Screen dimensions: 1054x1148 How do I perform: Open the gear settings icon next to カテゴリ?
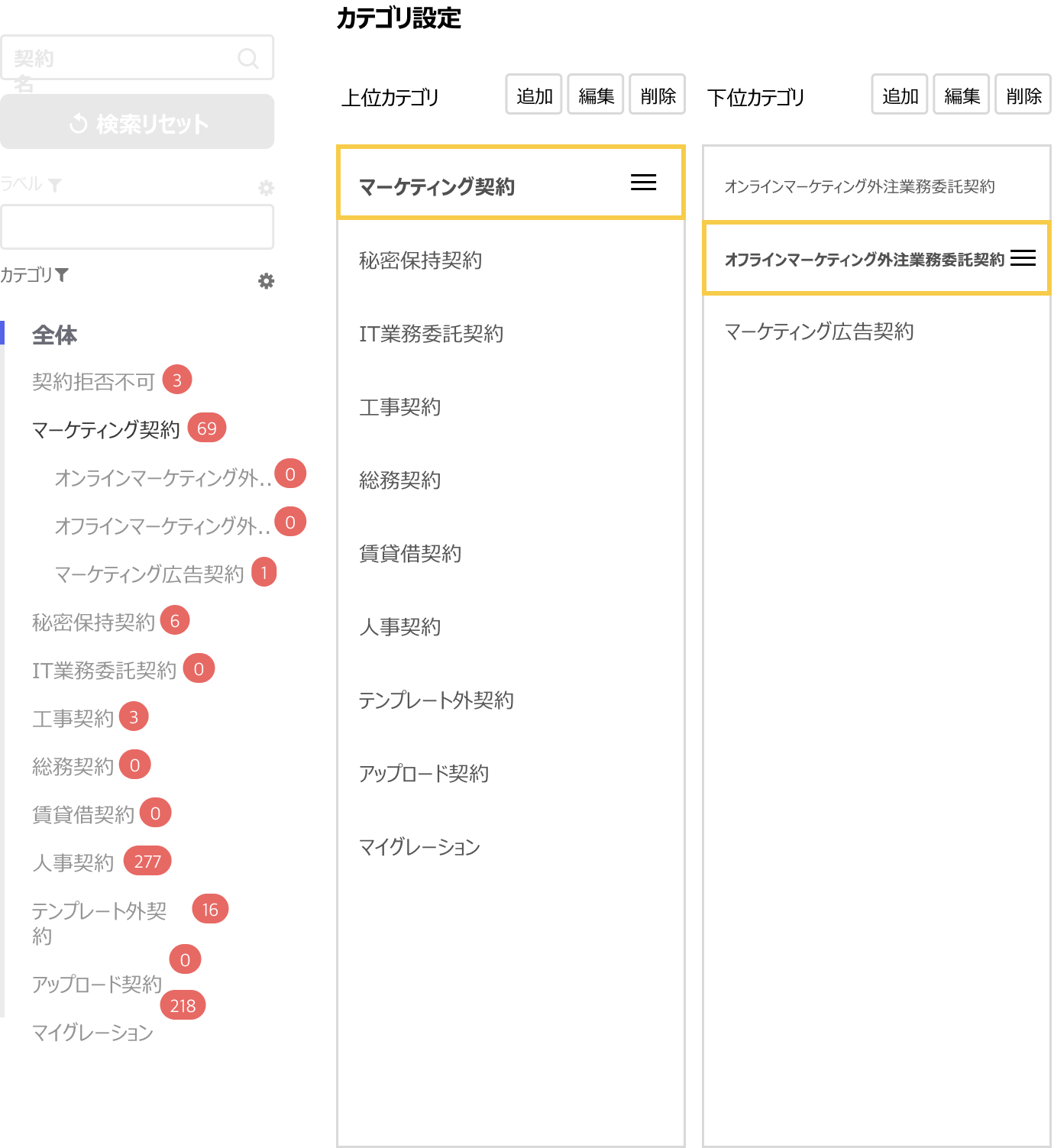pyautogui.click(x=265, y=281)
